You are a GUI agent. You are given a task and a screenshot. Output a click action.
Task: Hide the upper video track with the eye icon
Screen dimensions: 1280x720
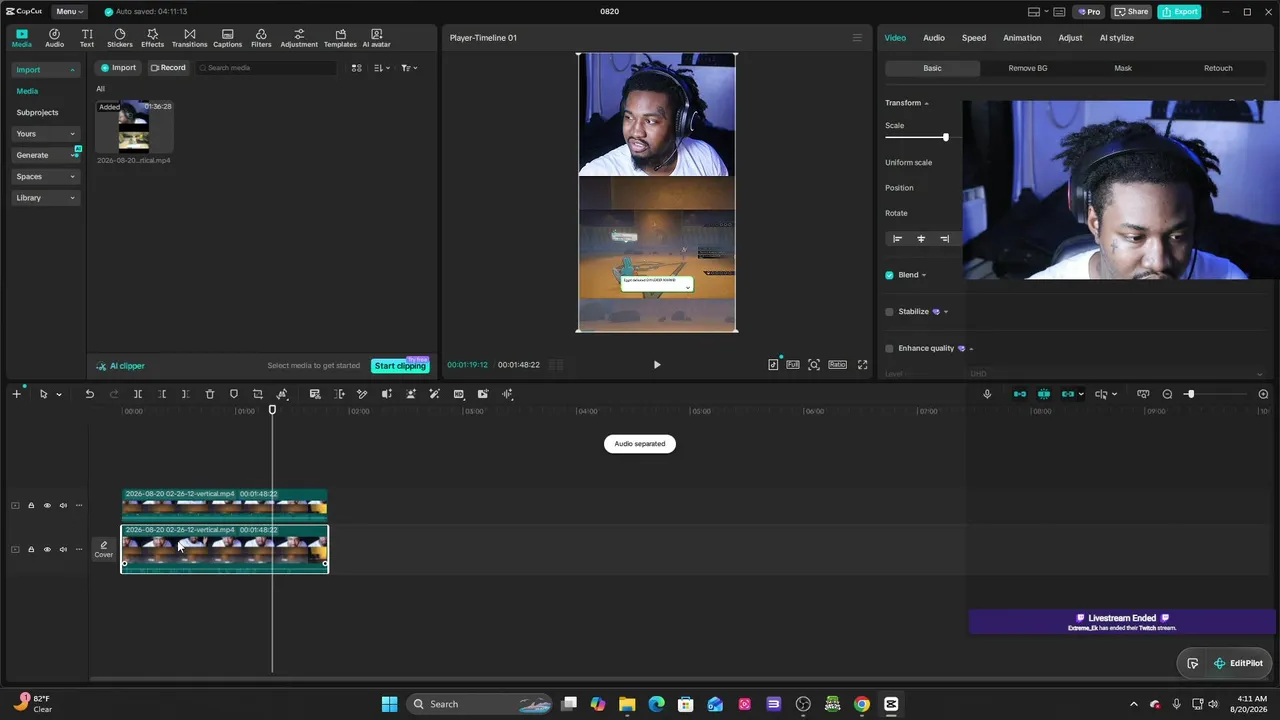(x=47, y=506)
